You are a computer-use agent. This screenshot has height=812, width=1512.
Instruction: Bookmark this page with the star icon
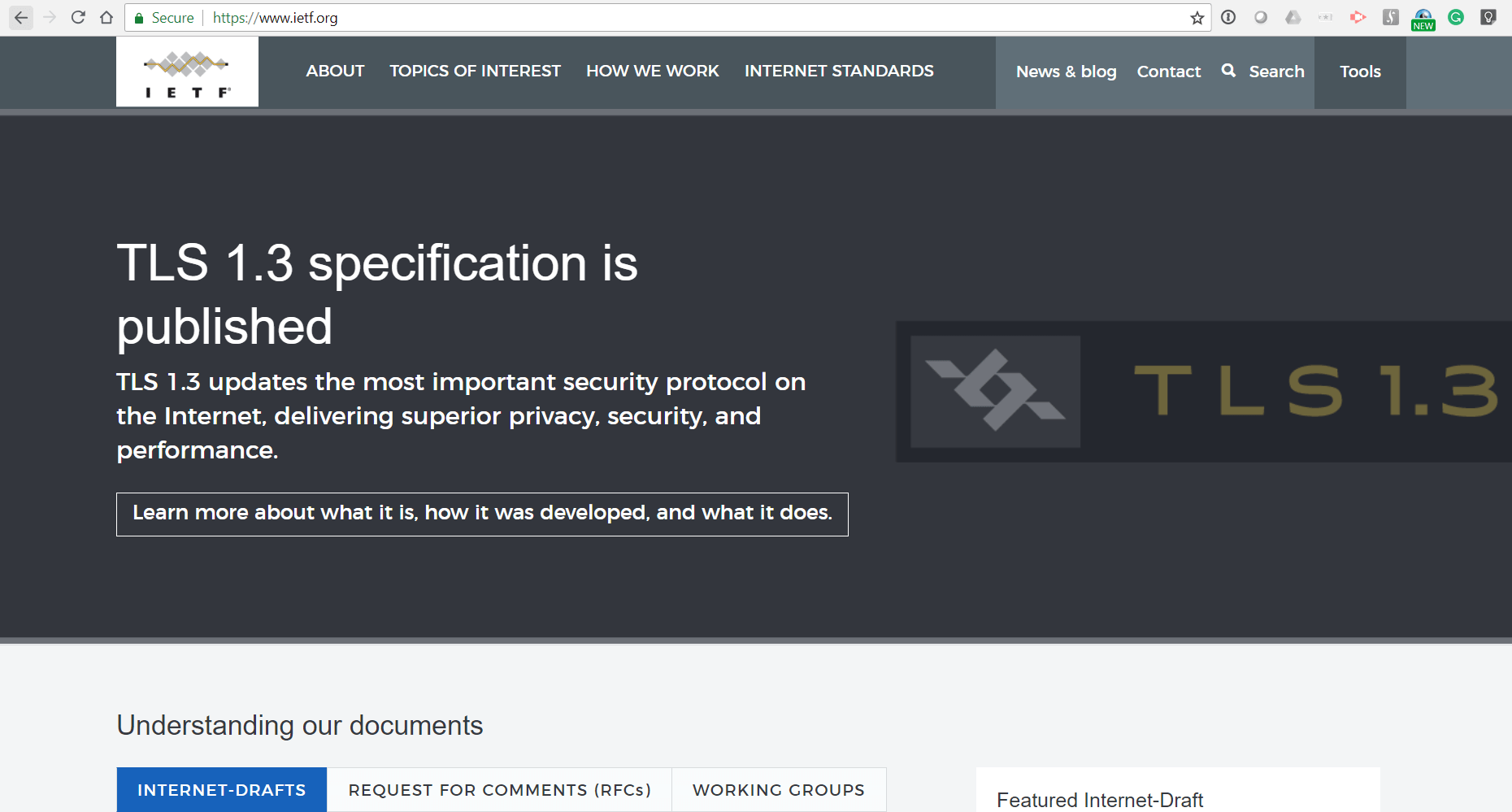click(1197, 18)
